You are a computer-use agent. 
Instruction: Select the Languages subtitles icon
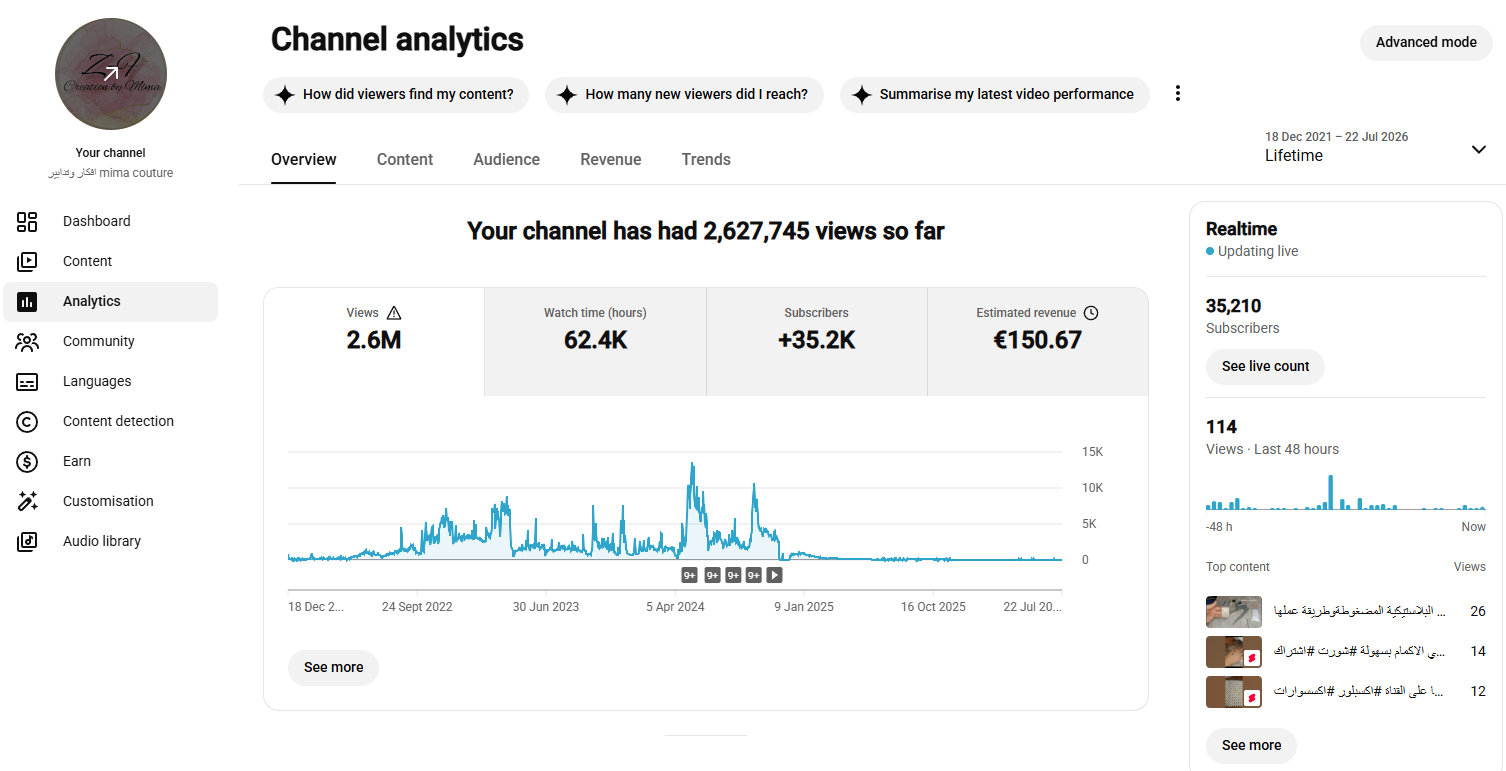point(27,382)
